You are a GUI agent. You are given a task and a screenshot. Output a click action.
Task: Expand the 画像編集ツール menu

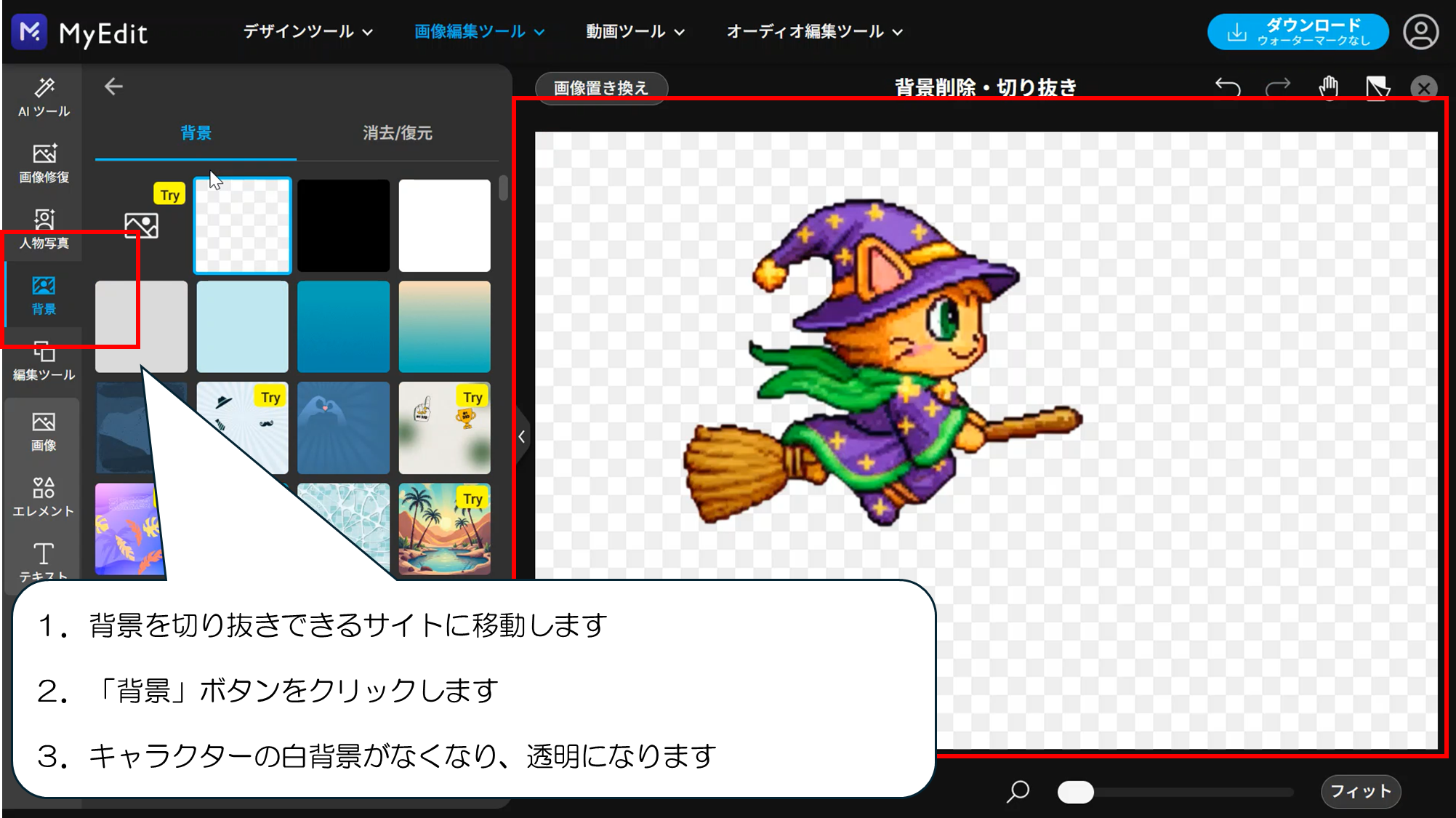(x=479, y=31)
